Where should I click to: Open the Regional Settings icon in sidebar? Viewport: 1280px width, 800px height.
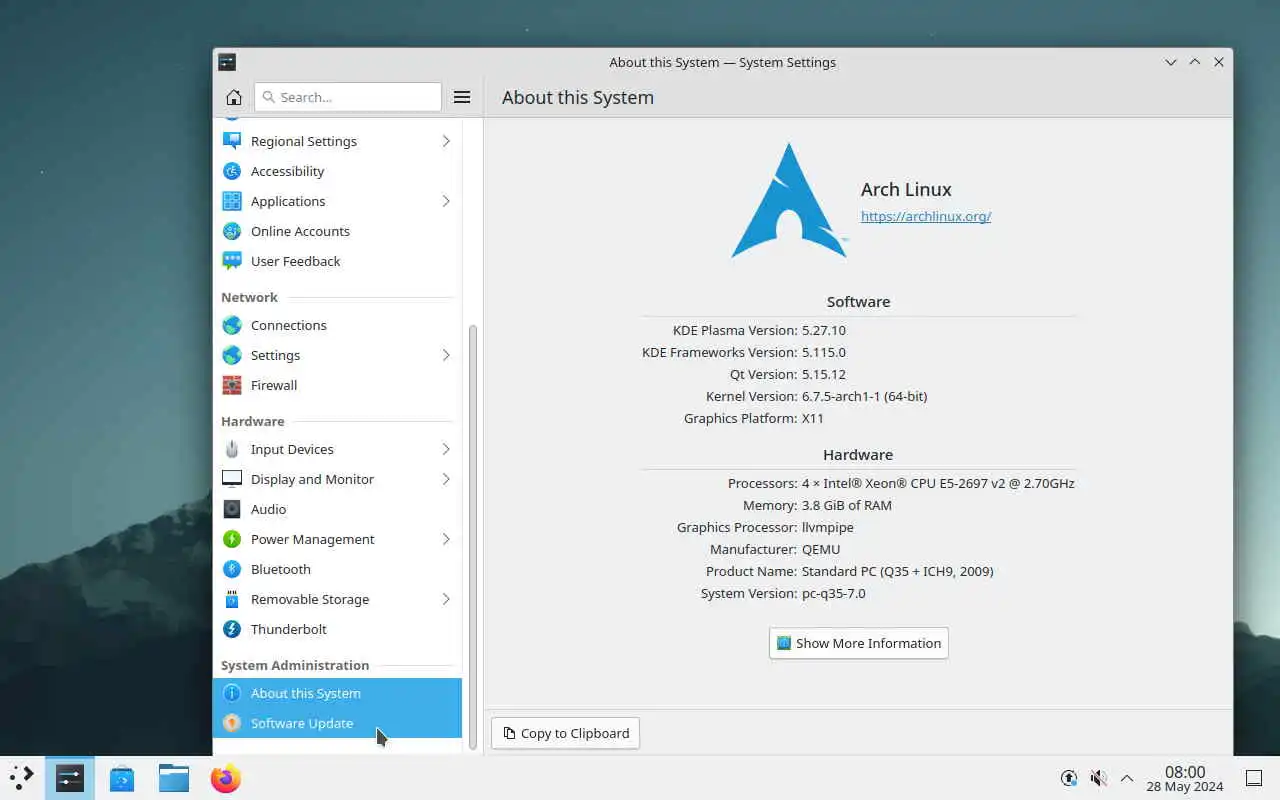click(x=232, y=141)
